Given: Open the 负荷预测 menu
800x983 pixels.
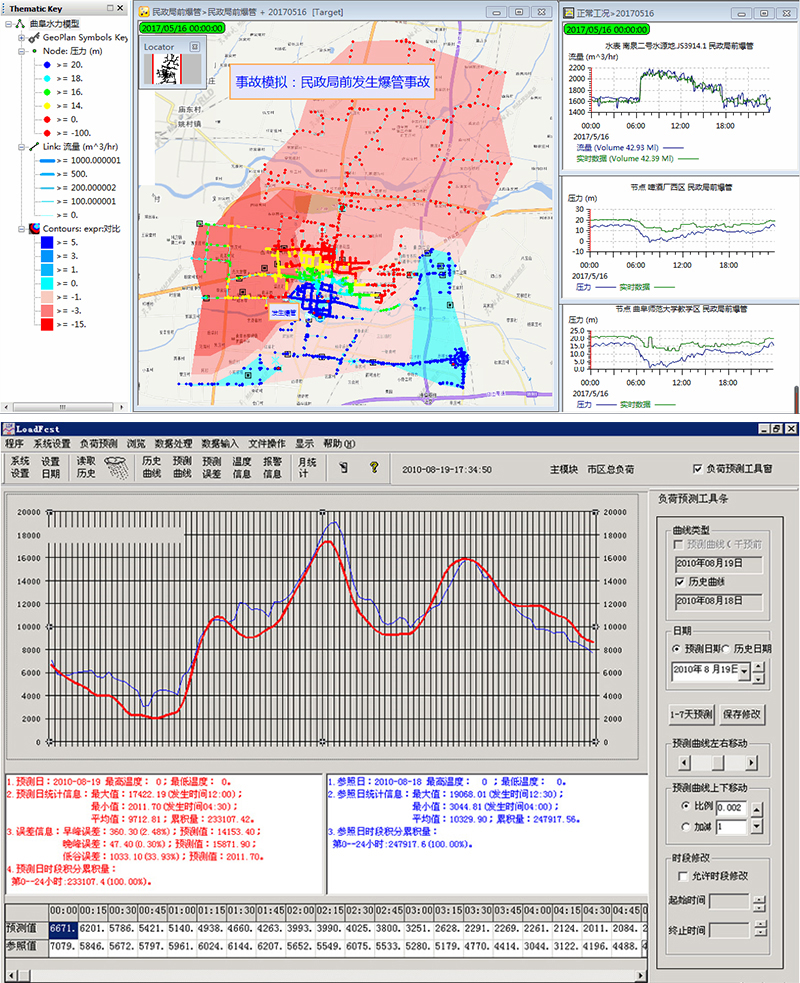Looking at the screenshot, I should (98, 443).
